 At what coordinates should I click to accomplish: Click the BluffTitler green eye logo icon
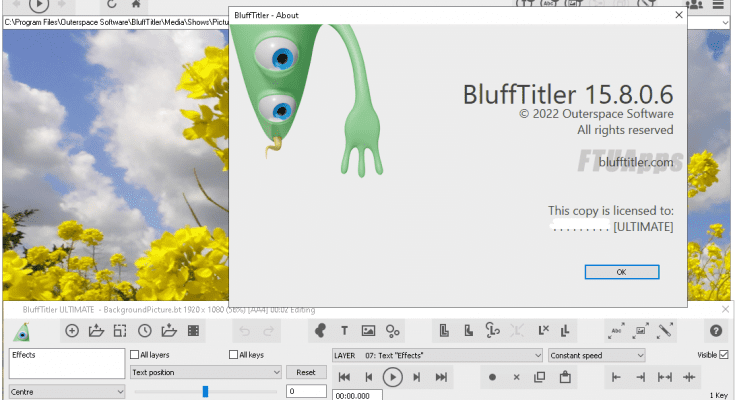pos(22,332)
